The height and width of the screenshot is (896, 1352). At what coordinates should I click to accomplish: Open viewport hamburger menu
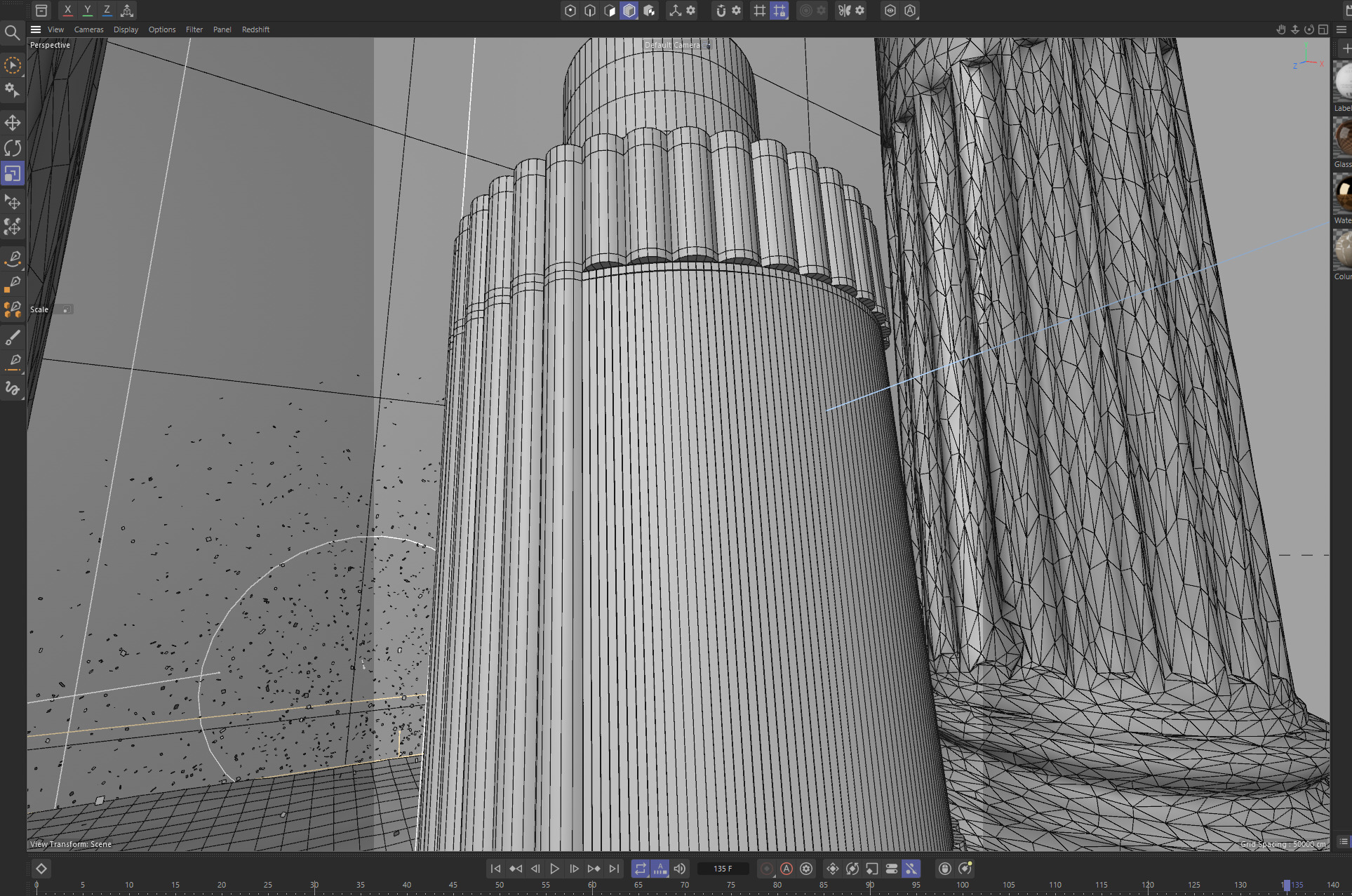tap(36, 29)
